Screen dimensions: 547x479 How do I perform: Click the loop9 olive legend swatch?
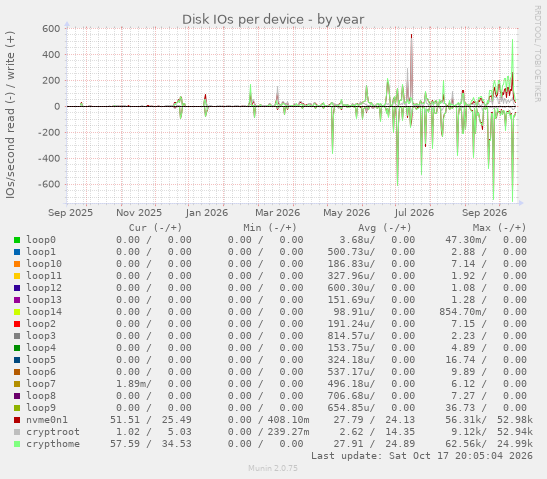point(17,408)
